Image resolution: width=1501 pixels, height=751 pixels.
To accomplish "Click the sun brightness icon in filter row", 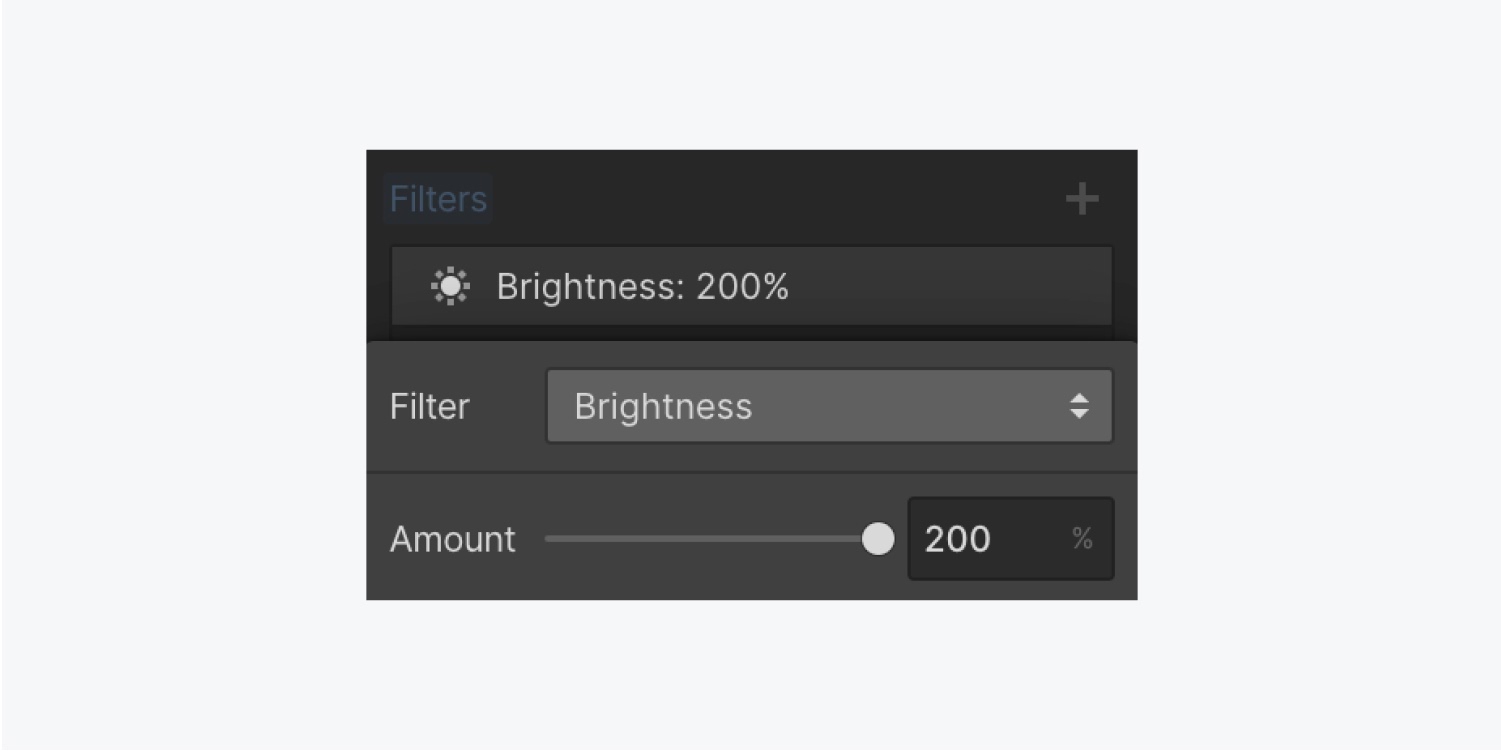I will tap(450, 287).
